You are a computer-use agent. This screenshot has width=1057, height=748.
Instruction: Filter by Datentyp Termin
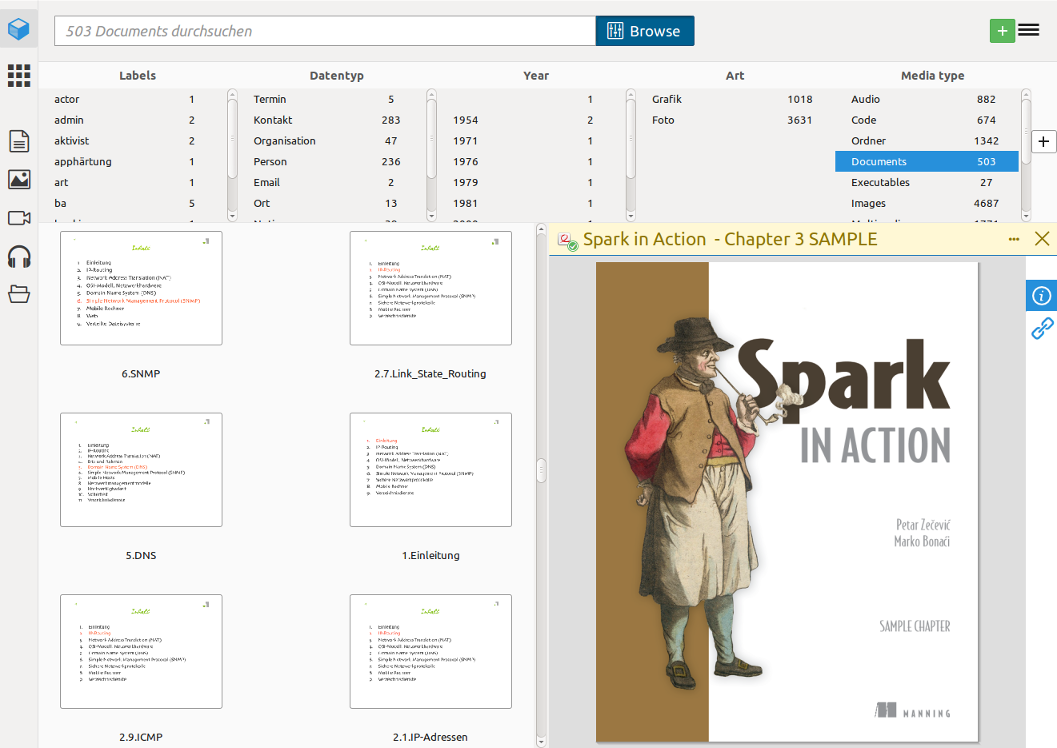pyautogui.click(x=332, y=99)
